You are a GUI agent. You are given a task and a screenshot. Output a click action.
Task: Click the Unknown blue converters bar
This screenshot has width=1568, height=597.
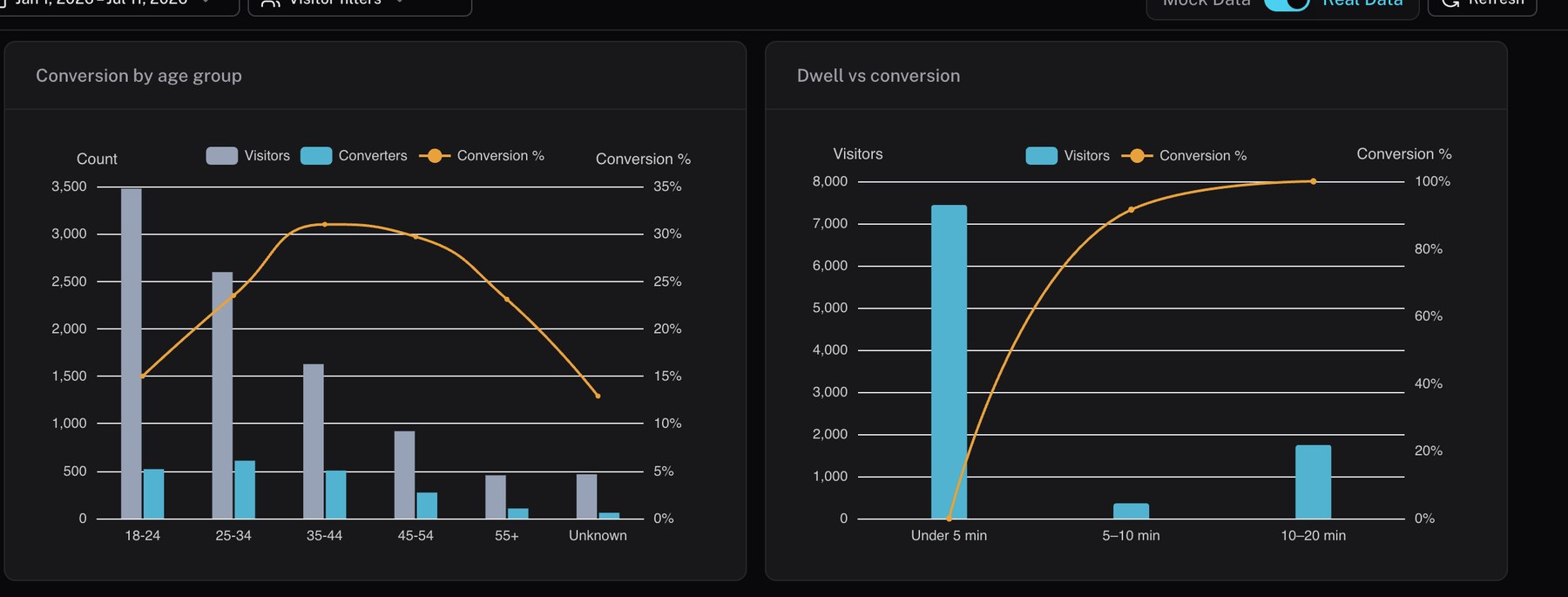point(609,516)
